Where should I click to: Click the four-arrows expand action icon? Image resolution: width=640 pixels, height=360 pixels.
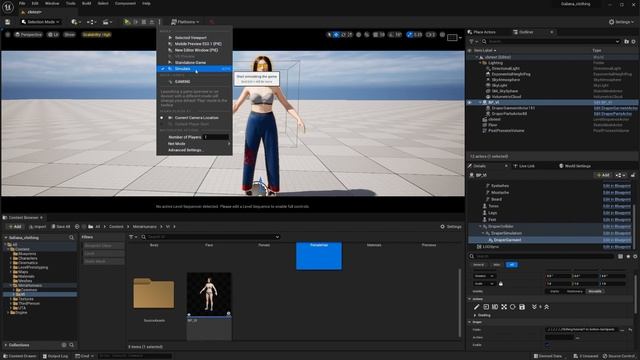tap(504, 307)
